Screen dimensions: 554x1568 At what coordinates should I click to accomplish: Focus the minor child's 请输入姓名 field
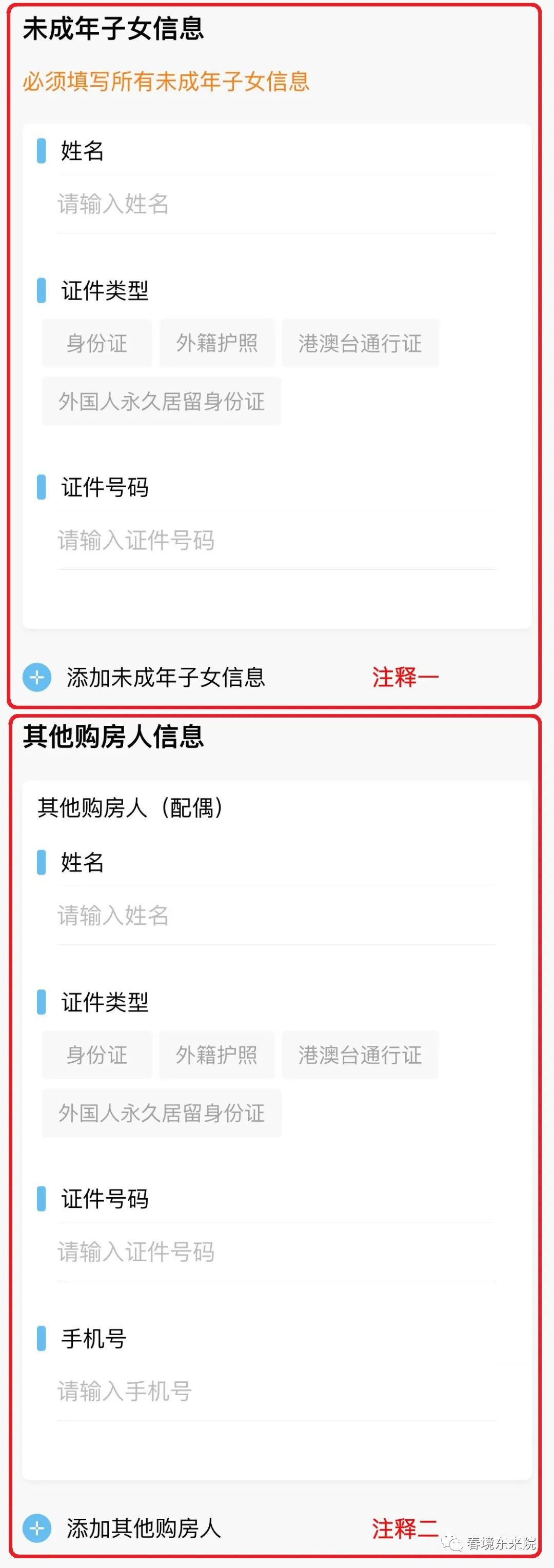(277, 205)
